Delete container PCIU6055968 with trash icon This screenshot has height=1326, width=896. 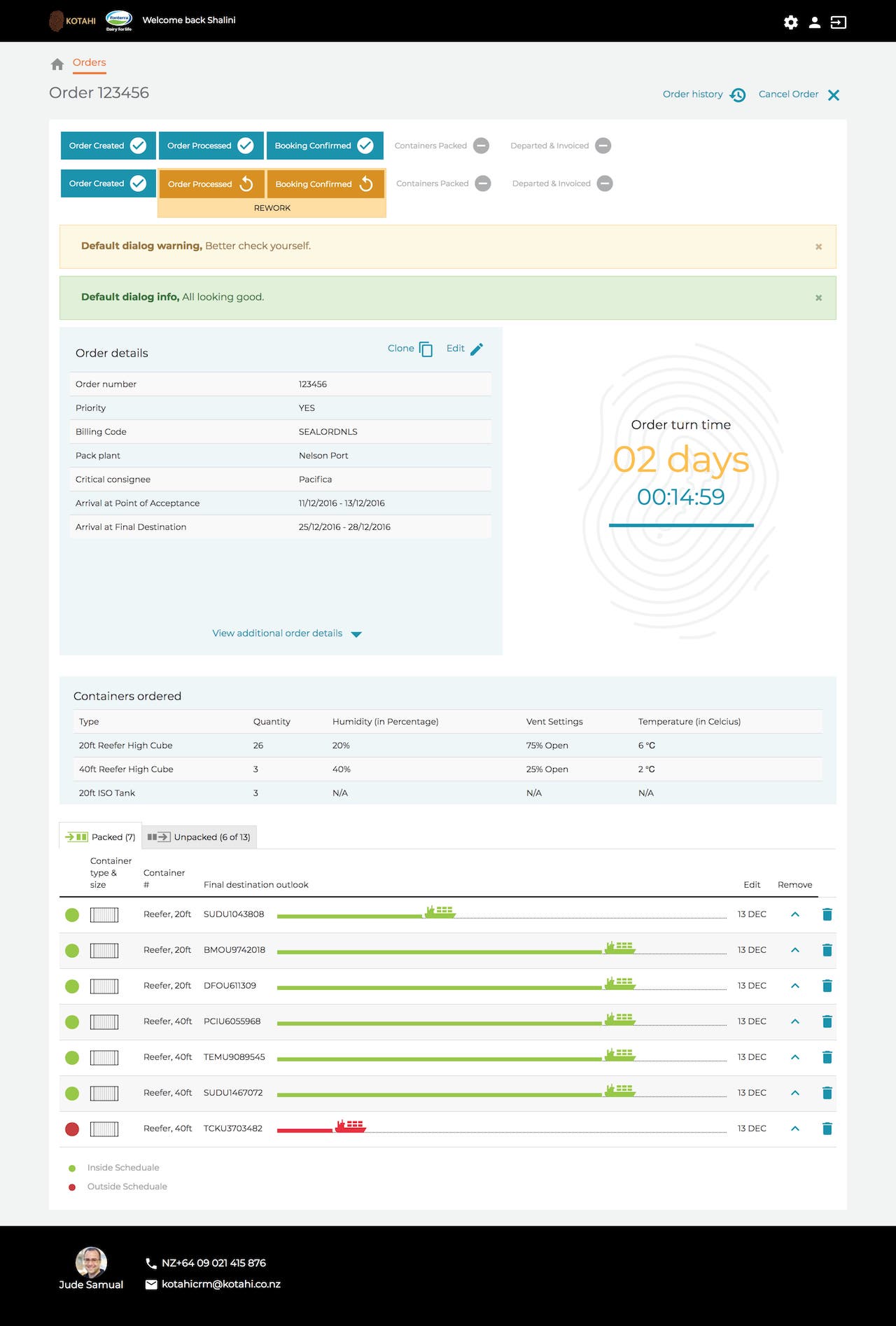click(x=827, y=1021)
